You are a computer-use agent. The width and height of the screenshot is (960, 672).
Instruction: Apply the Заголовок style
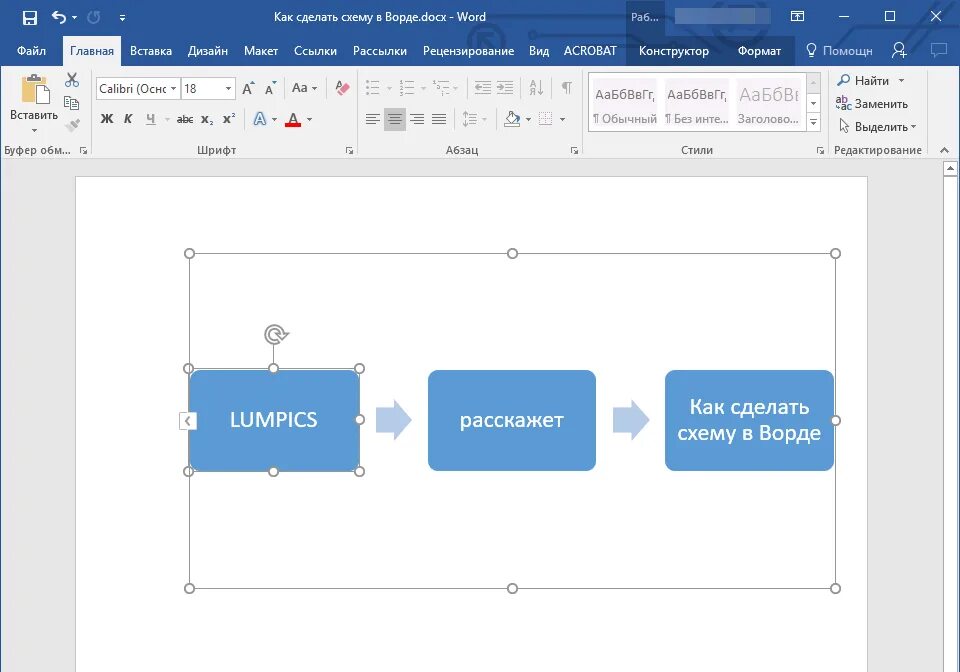click(768, 102)
